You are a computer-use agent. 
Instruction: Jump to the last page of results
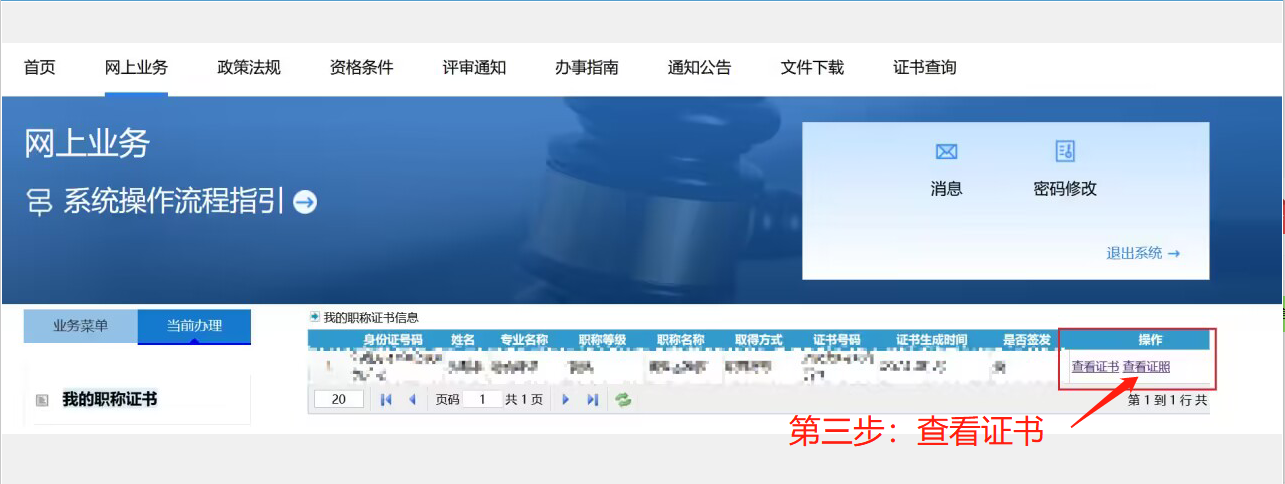pos(592,400)
